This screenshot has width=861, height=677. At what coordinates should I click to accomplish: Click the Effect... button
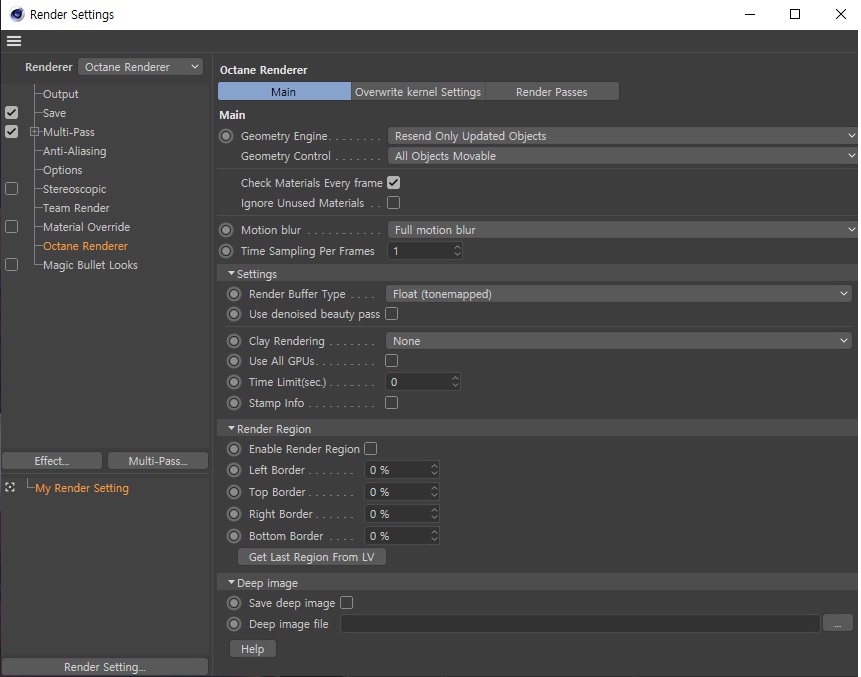pyautogui.click(x=52, y=461)
